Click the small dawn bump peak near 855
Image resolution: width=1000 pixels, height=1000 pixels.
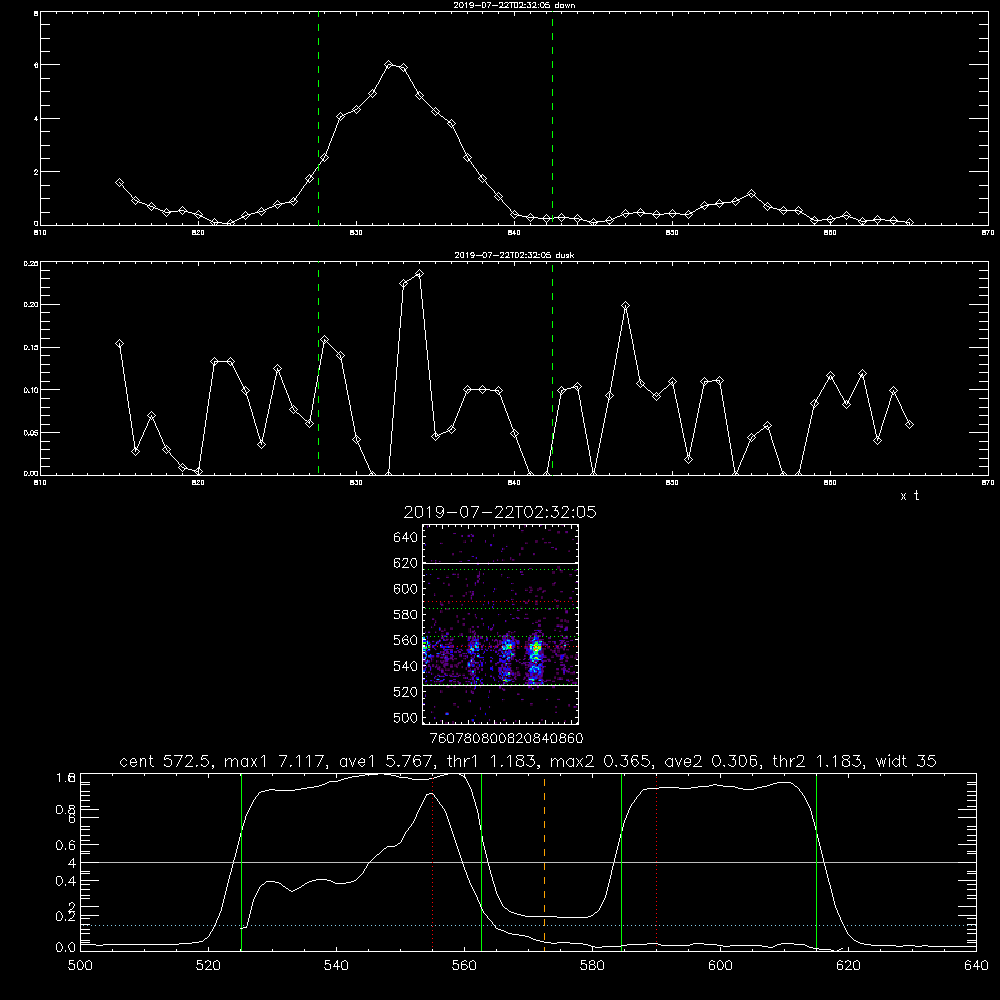(x=751, y=193)
